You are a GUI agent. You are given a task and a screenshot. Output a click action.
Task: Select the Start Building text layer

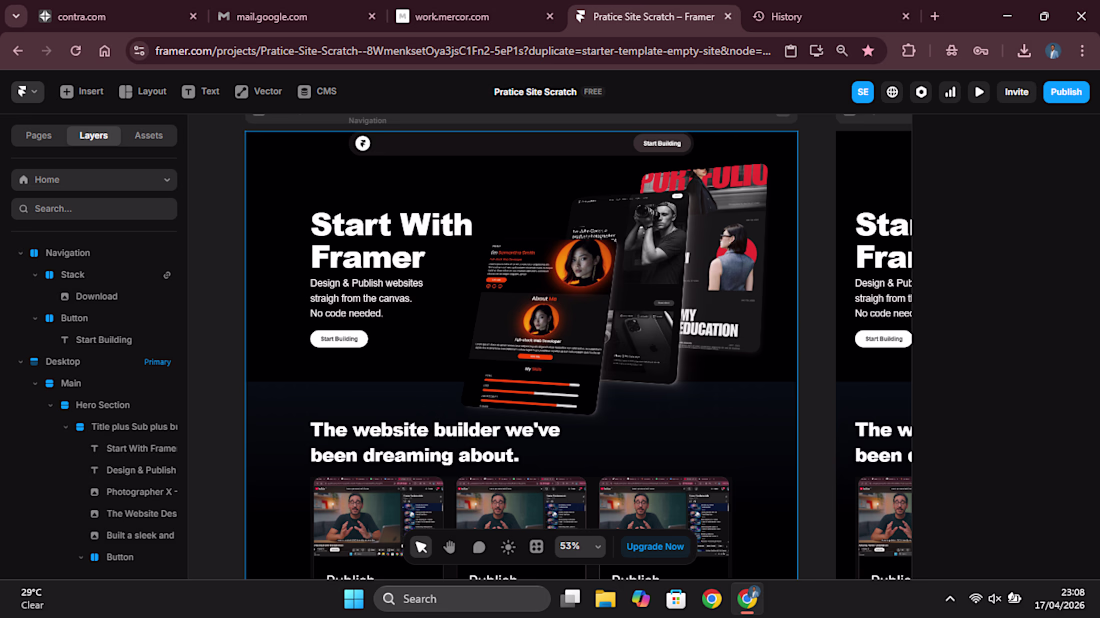103,340
